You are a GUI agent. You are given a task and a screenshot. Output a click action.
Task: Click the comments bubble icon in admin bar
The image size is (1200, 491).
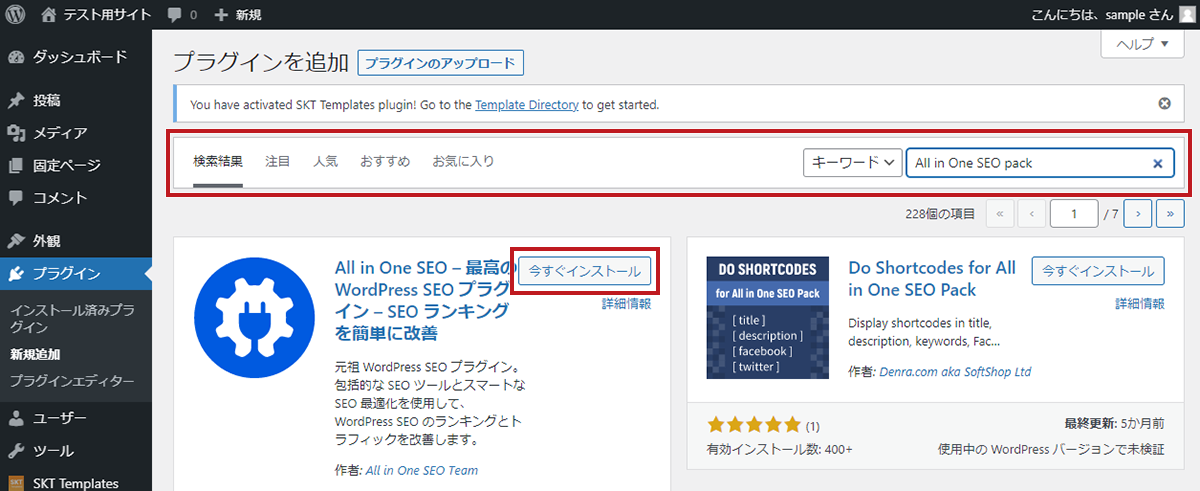coord(176,14)
